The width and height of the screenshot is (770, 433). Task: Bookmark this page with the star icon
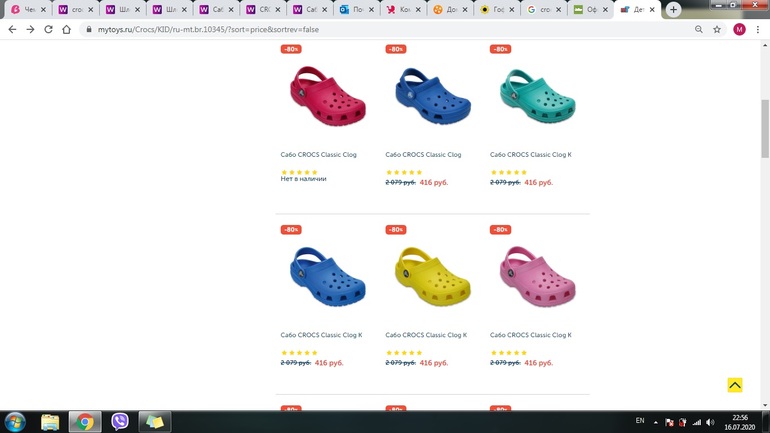tap(717, 30)
